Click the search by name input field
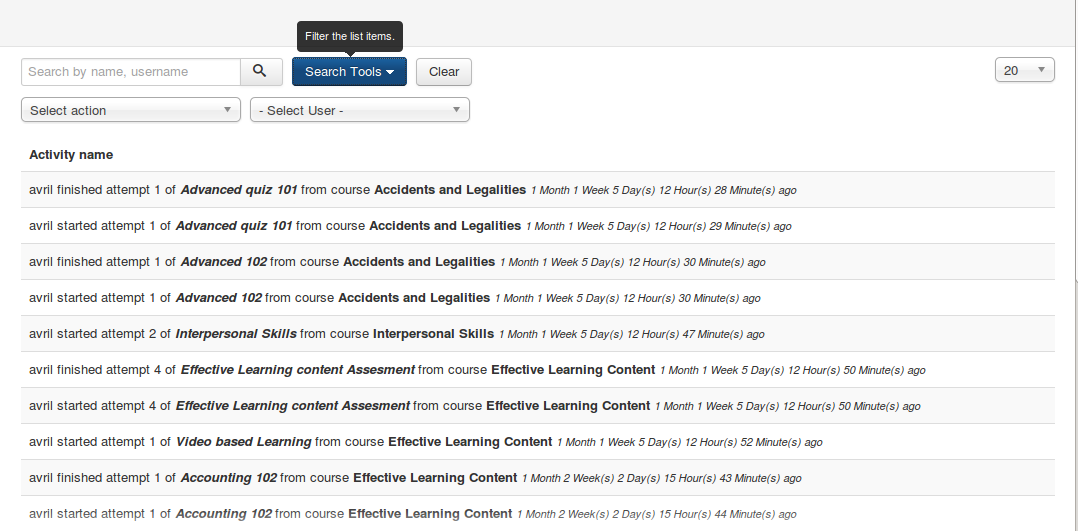1078x531 pixels. [131, 72]
